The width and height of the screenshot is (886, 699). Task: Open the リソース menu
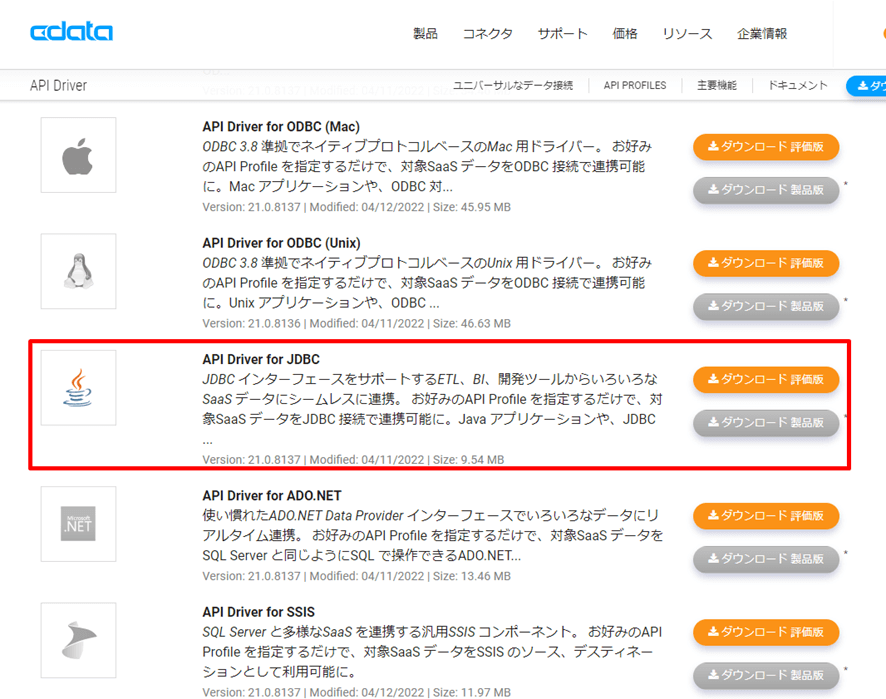pos(687,34)
